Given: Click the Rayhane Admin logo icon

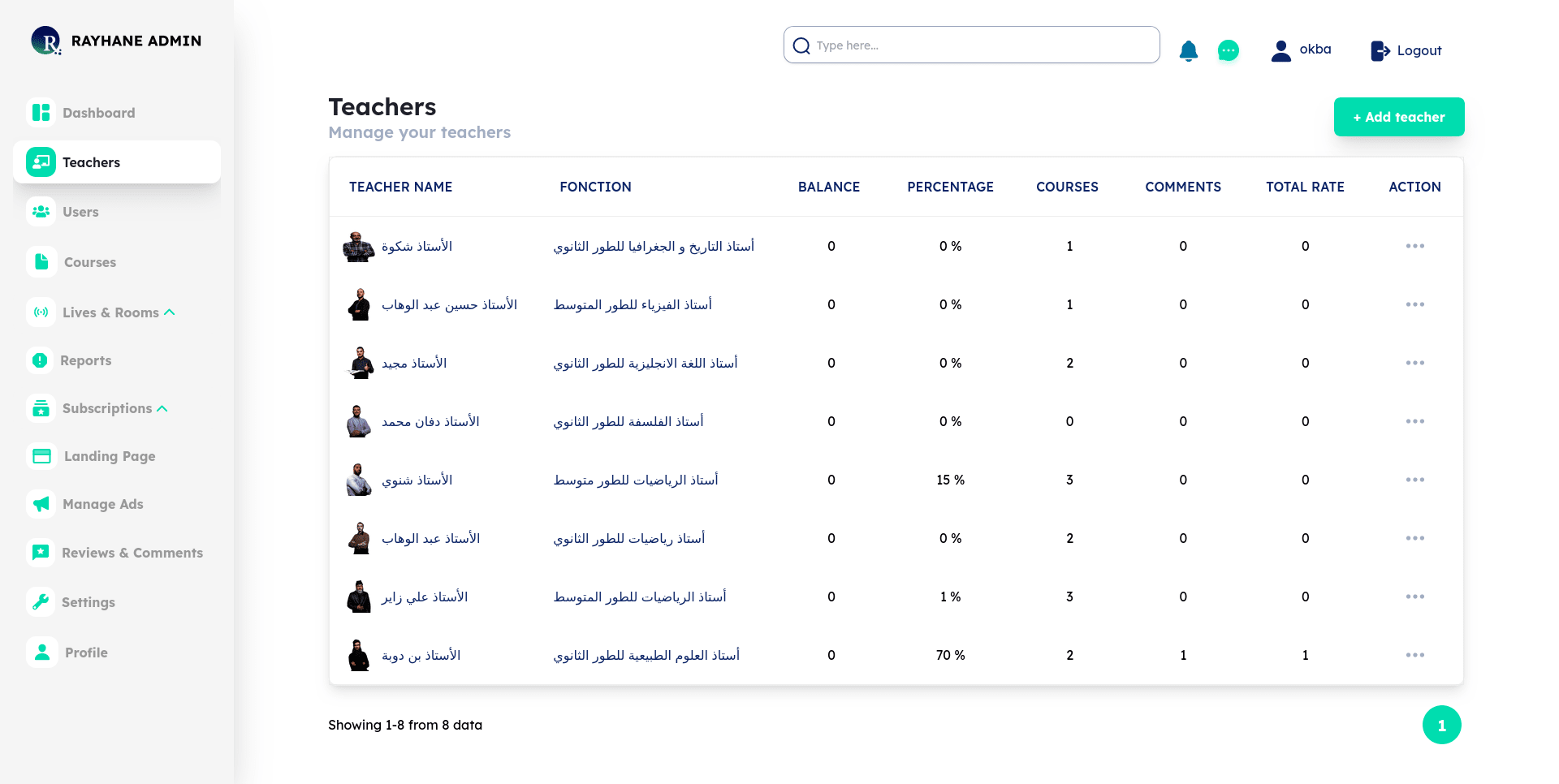Looking at the screenshot, I should (46, 41).
